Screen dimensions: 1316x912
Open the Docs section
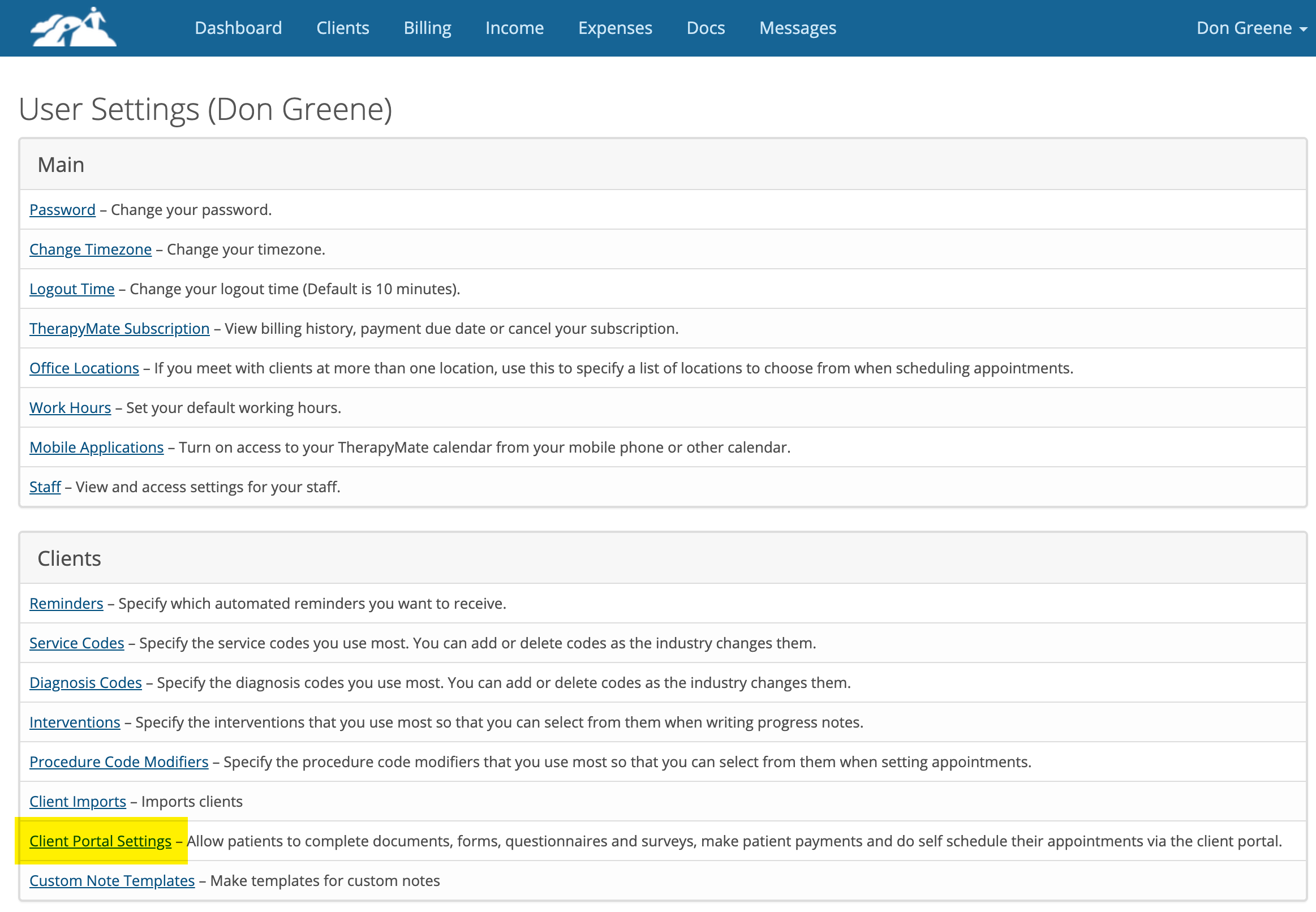(x=705, y=27)
